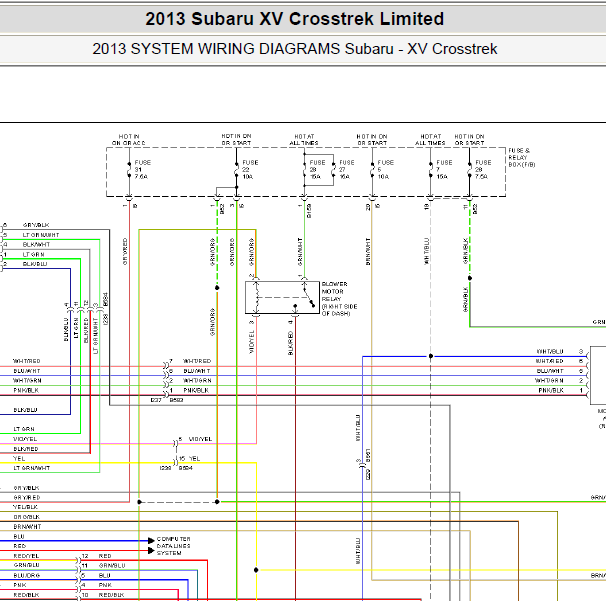This screenshot has width=606, height=601.
Task: Click the blue arrow to Computer Data Lines
Action: pyautogui.click(x=152, y=540)
